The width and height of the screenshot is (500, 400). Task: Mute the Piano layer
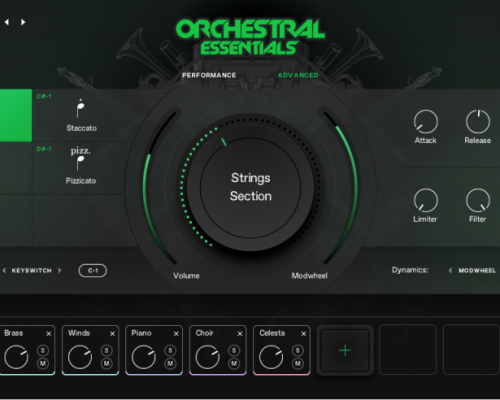click(170, 363)
